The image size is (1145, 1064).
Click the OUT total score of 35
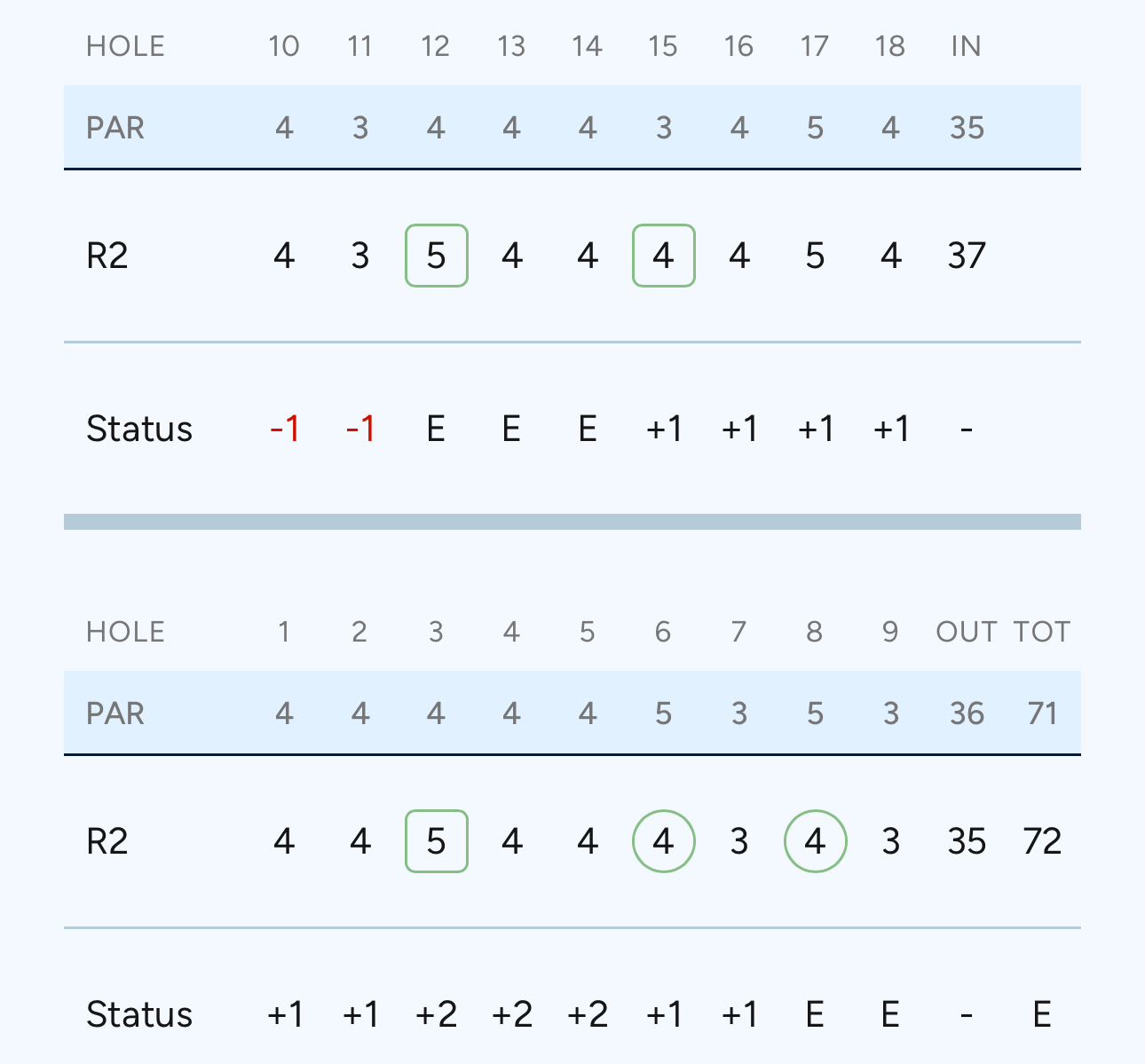967,842
